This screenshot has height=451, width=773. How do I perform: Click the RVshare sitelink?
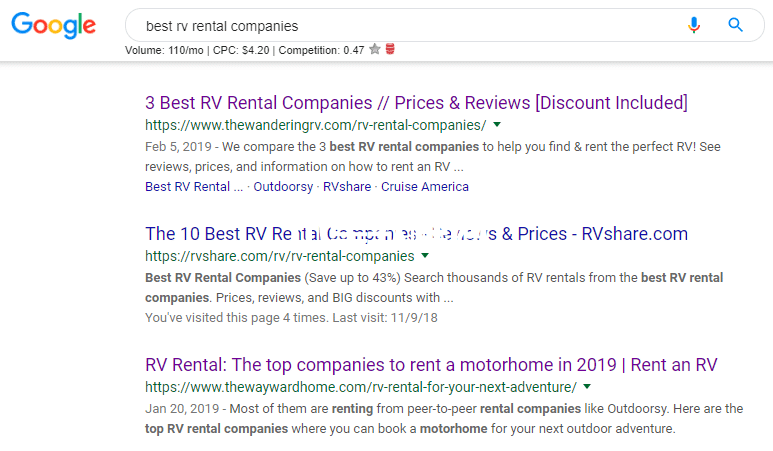point(346,186)
